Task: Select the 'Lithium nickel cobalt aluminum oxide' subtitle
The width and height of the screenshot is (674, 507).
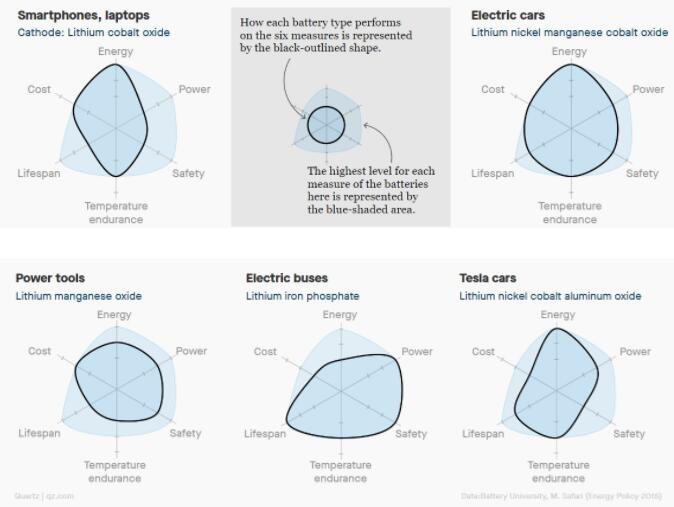Action: [550, 296]
